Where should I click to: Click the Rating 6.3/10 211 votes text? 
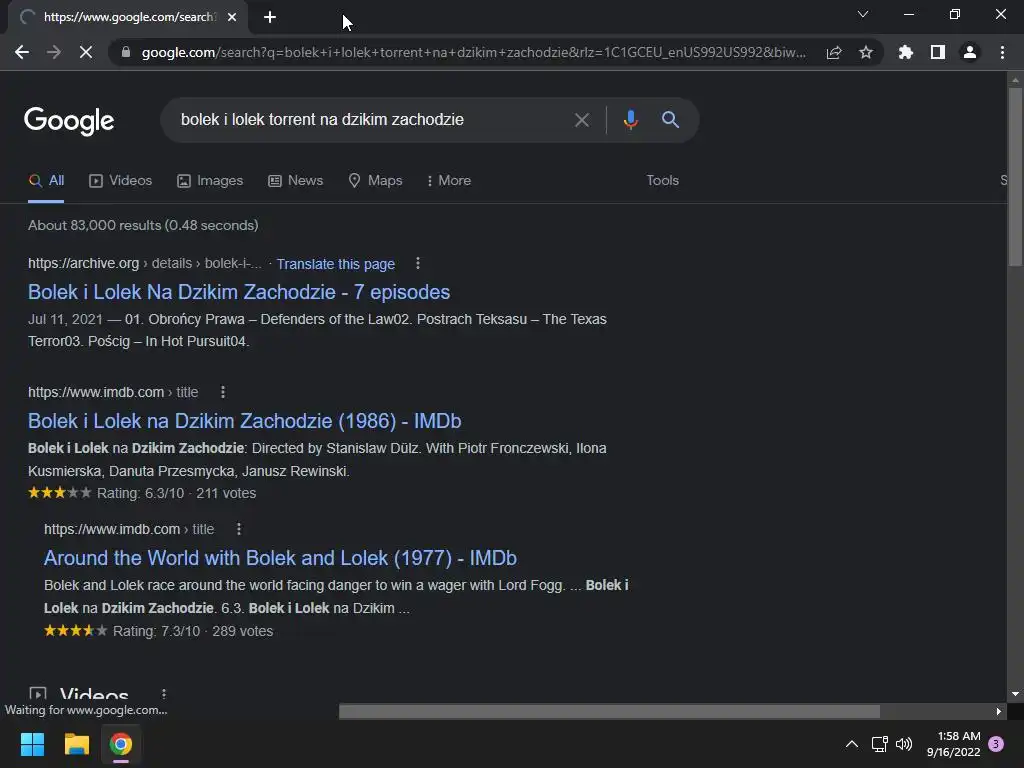(176, 493)
